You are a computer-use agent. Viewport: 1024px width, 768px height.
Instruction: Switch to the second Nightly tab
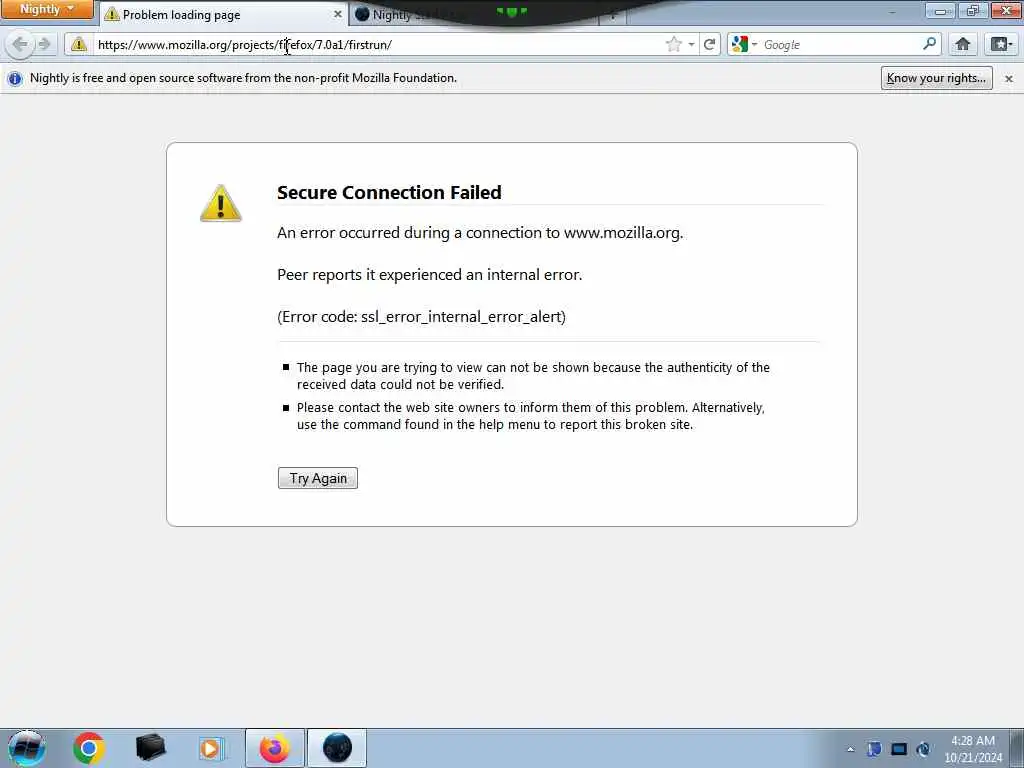click(473, 14)
